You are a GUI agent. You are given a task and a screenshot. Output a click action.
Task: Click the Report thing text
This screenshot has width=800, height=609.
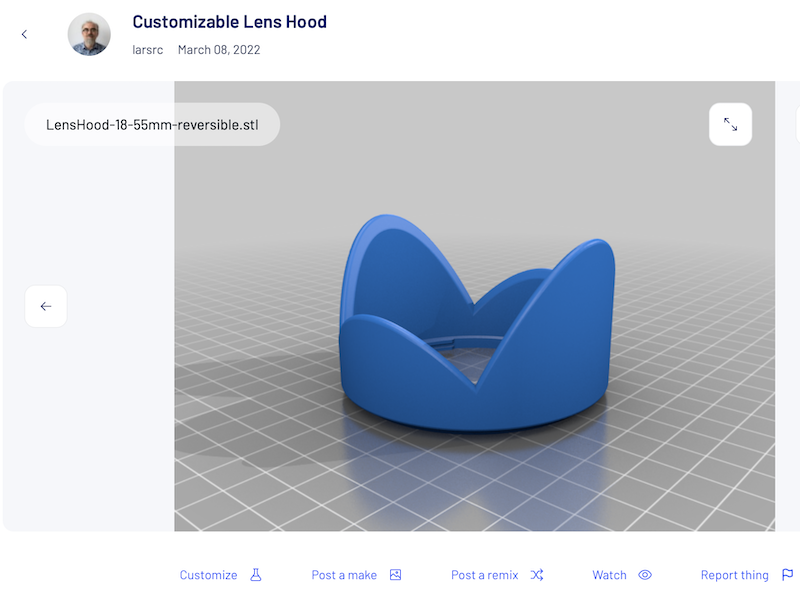(x=734, y=575)
